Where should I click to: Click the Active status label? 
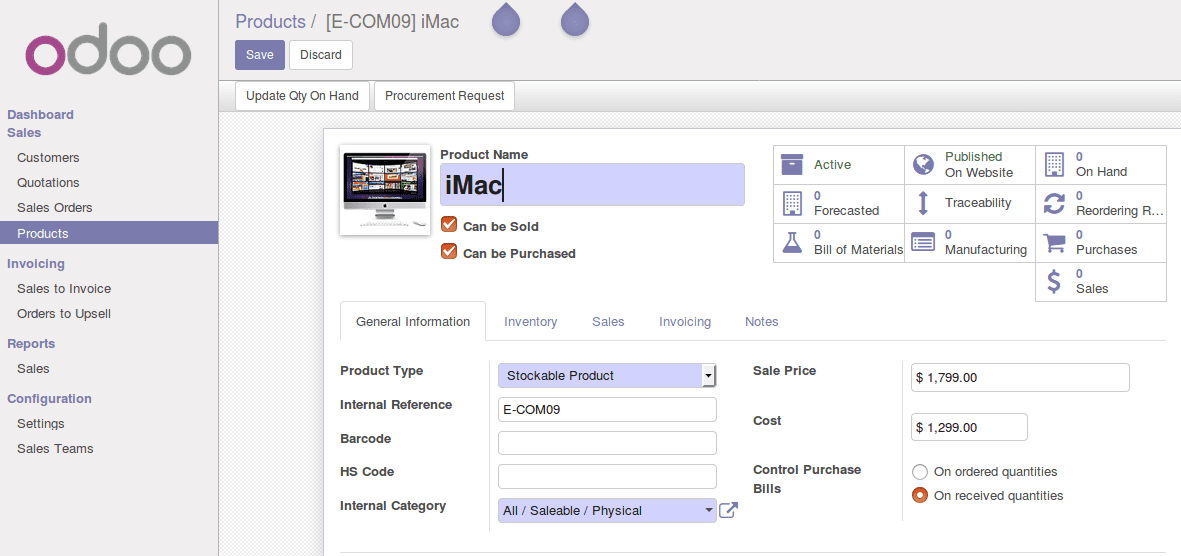point(832,164)
